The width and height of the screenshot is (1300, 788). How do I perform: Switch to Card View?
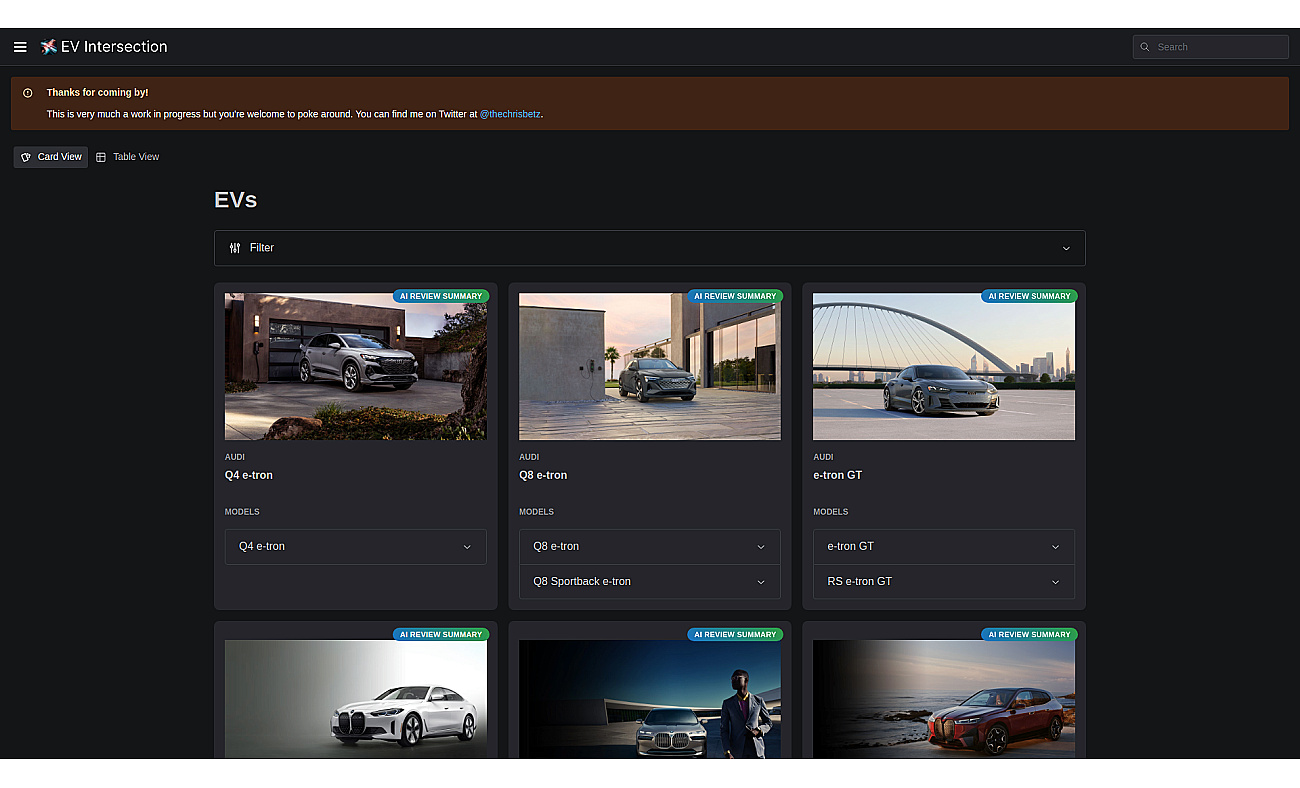pyautogui.click(x=51, y=157)
